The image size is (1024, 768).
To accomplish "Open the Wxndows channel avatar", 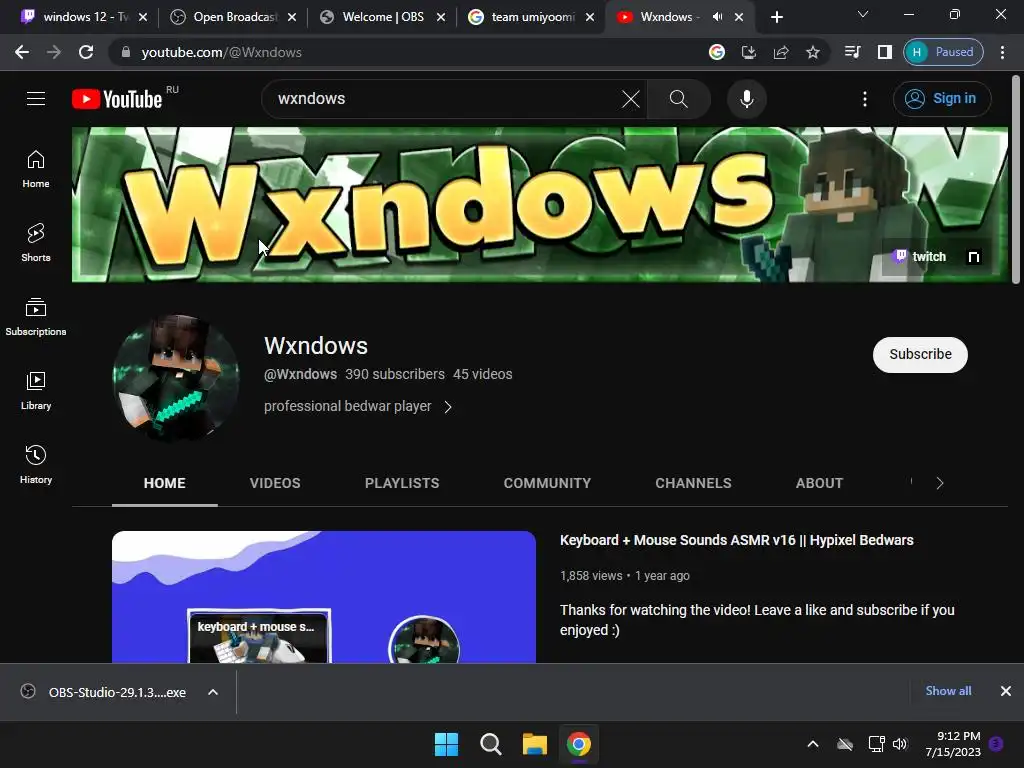I will 176,377.
